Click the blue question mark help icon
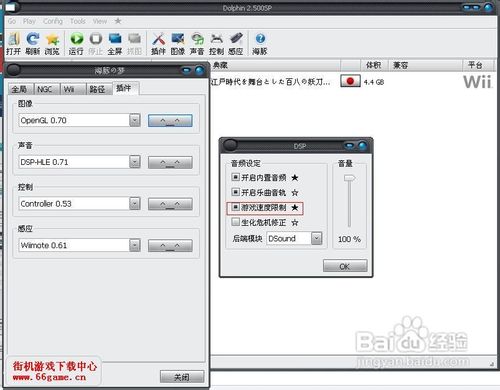This screenshot has height=390, width=500. pyautogui.click(x=260, y=39)
